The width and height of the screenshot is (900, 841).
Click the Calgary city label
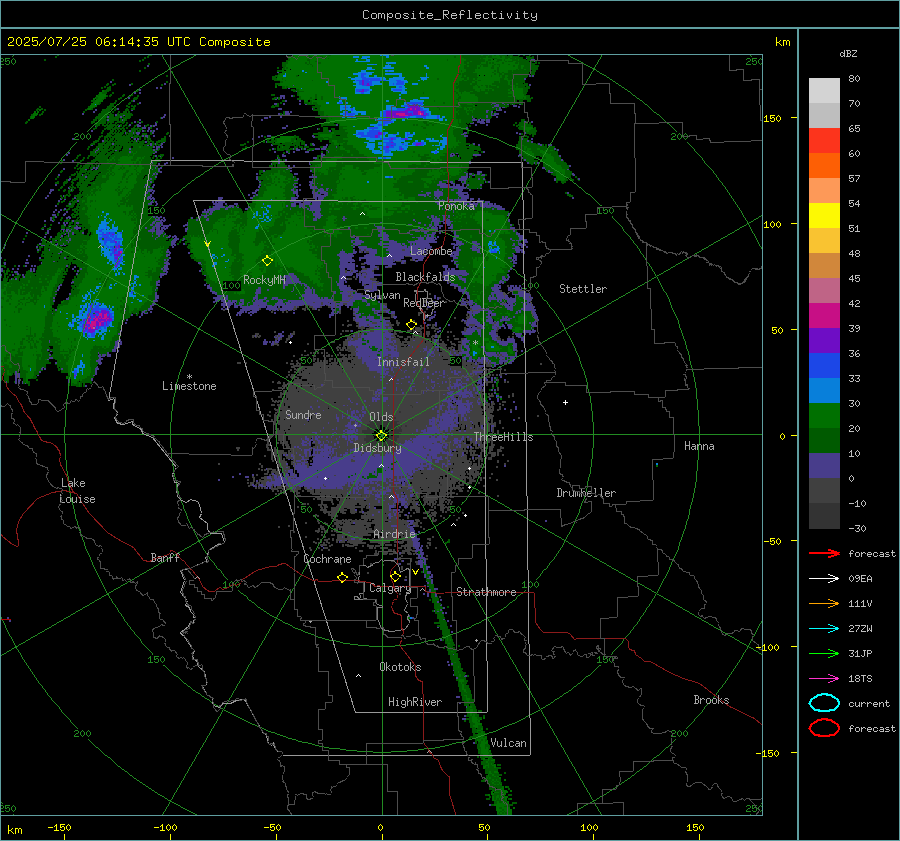point(390,588)
